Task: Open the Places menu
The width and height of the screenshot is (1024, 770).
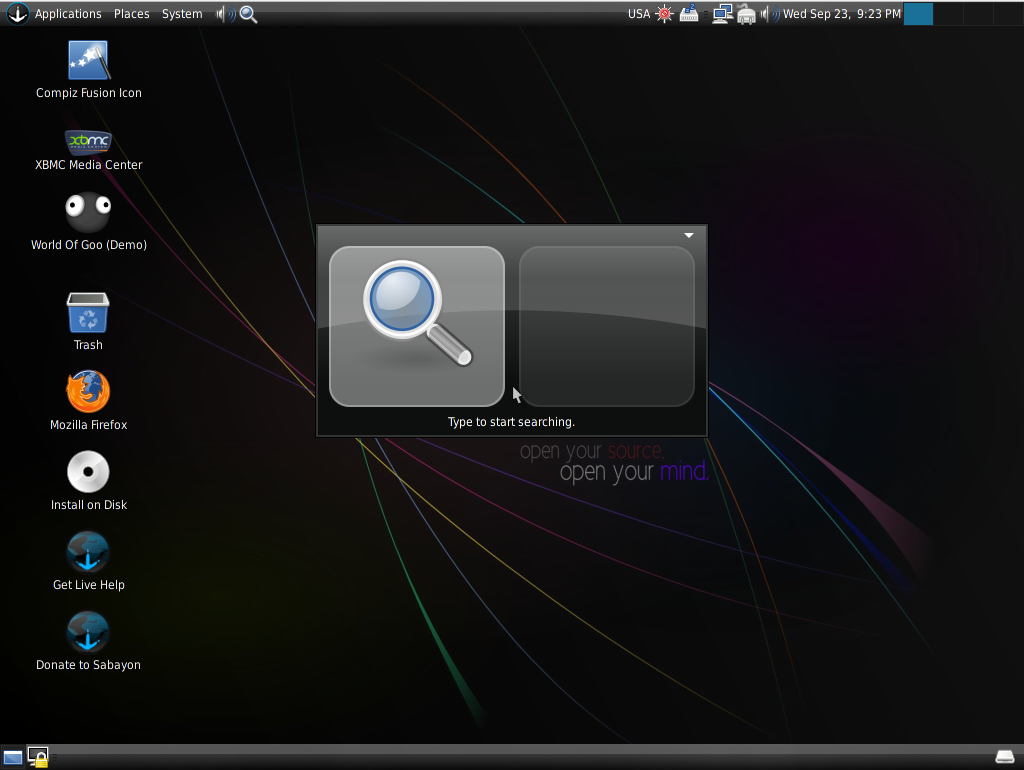Action: point(131,14)
